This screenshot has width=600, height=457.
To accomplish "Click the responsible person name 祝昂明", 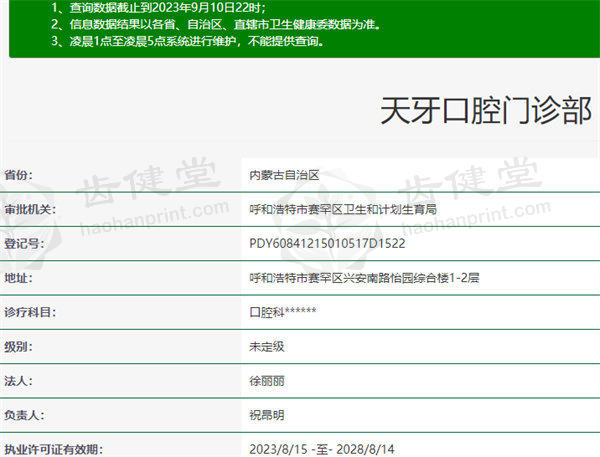I will tap(267, 415).
